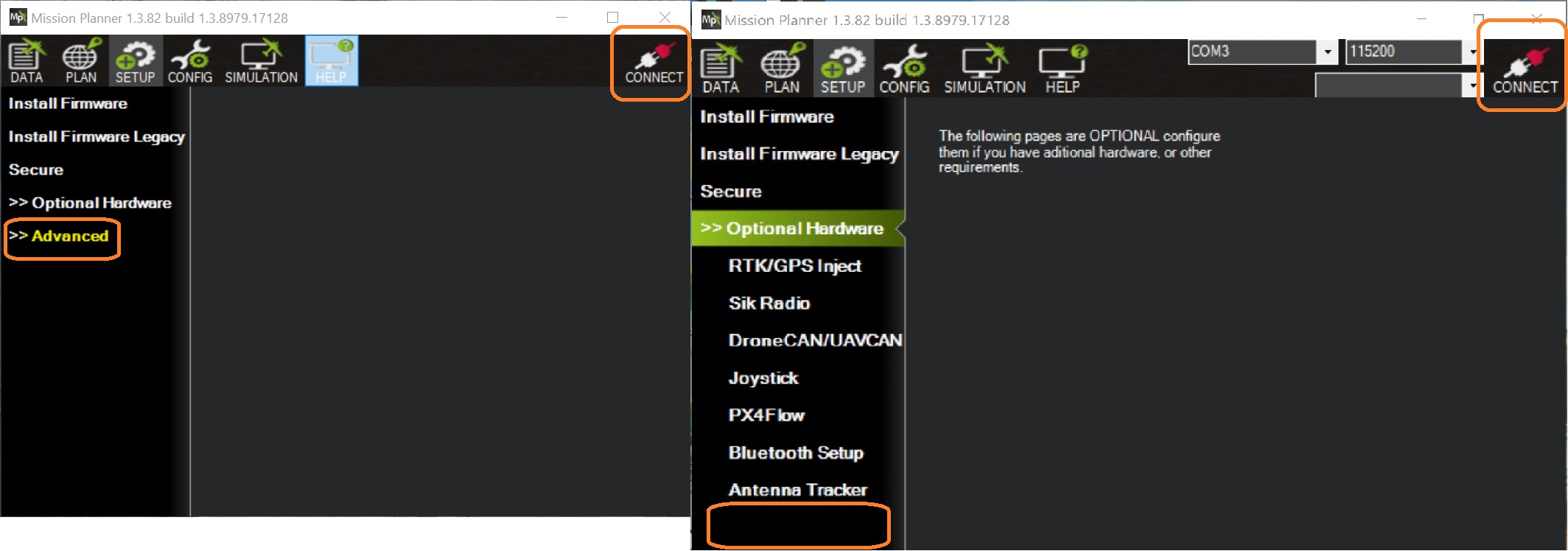The height and width of the screenshot is (551, 1568).
Task: Select Install Firmware Legacy in left window
Action: pyautogui.click(x=97, y=137)
